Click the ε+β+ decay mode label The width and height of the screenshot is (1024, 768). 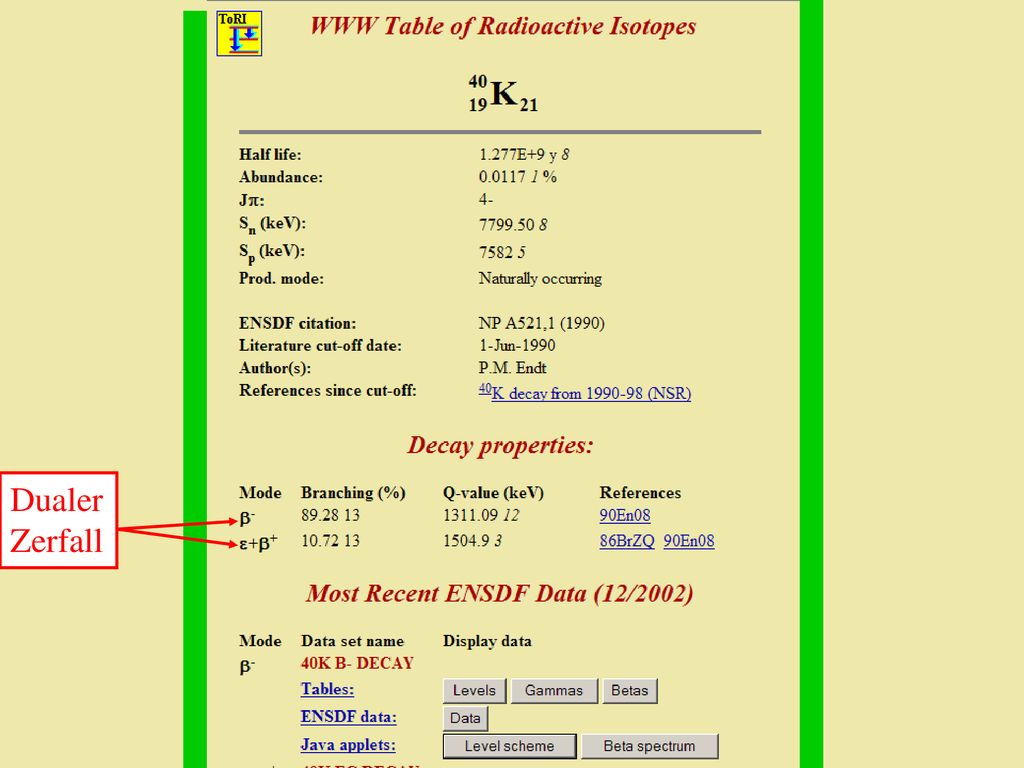[x=258, y=542]
